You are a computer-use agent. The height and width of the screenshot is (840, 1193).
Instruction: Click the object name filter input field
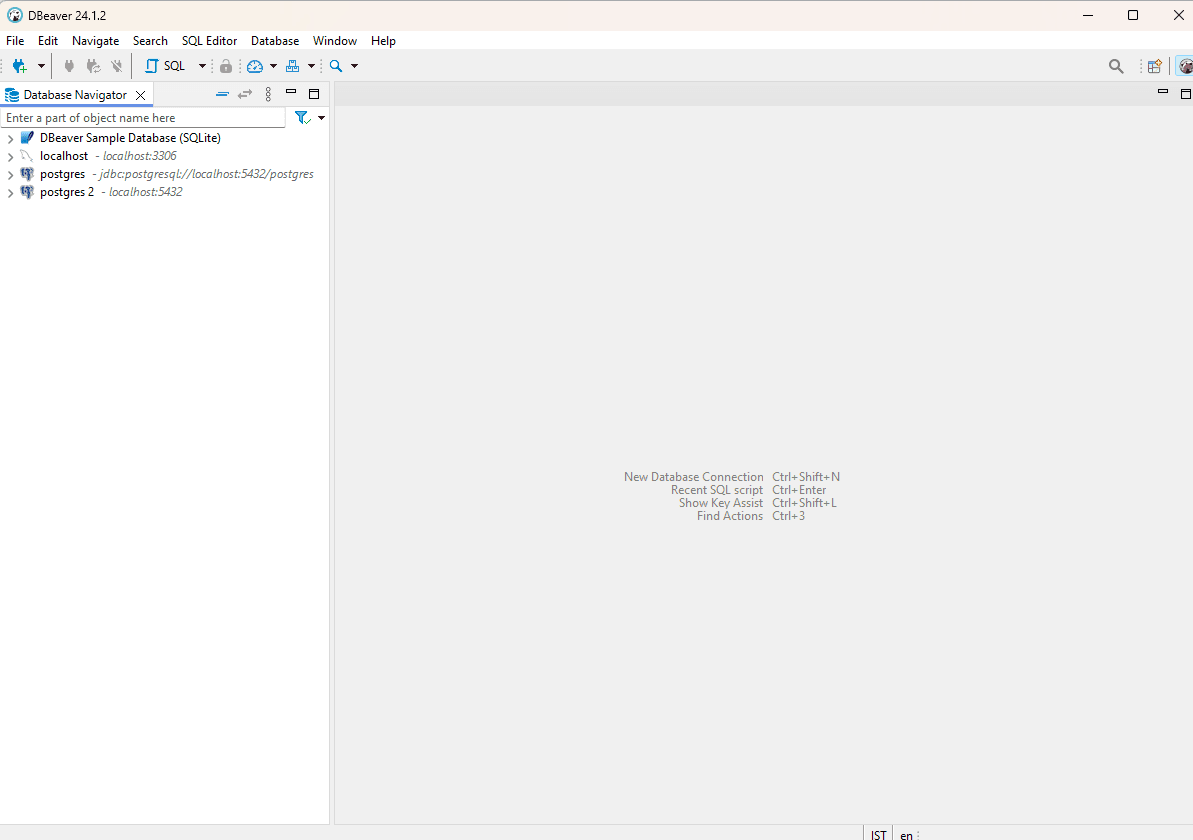click(x=143, y=118)
